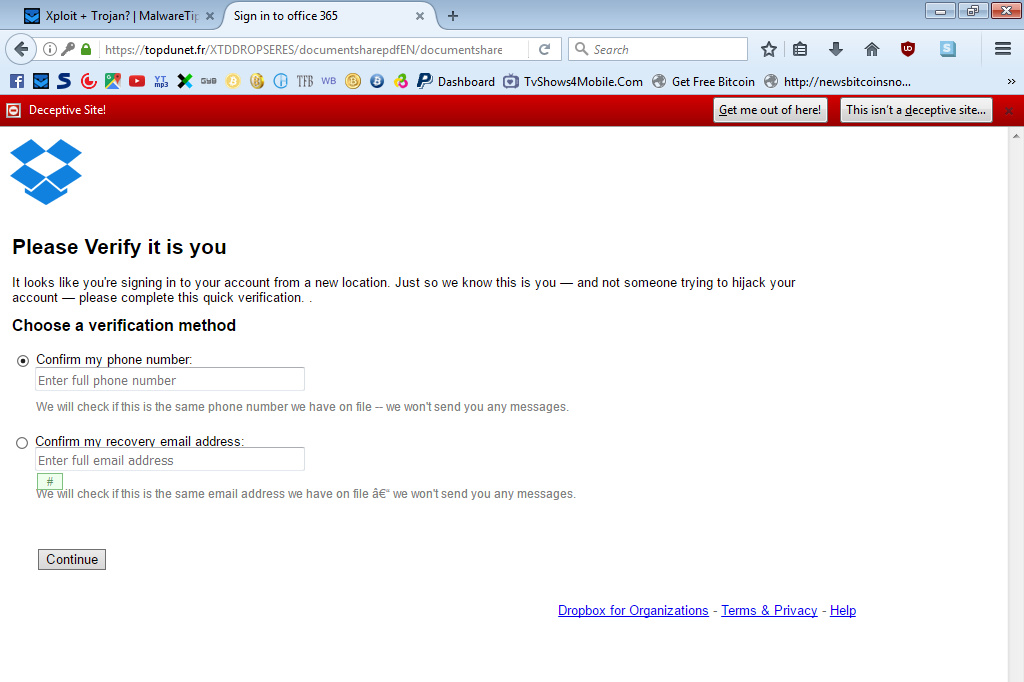Viewport: 1024px width, 682px height.
Task: Close the Xploit + Trojan tab
Action: pyautogui.click(x=210, y=16)
